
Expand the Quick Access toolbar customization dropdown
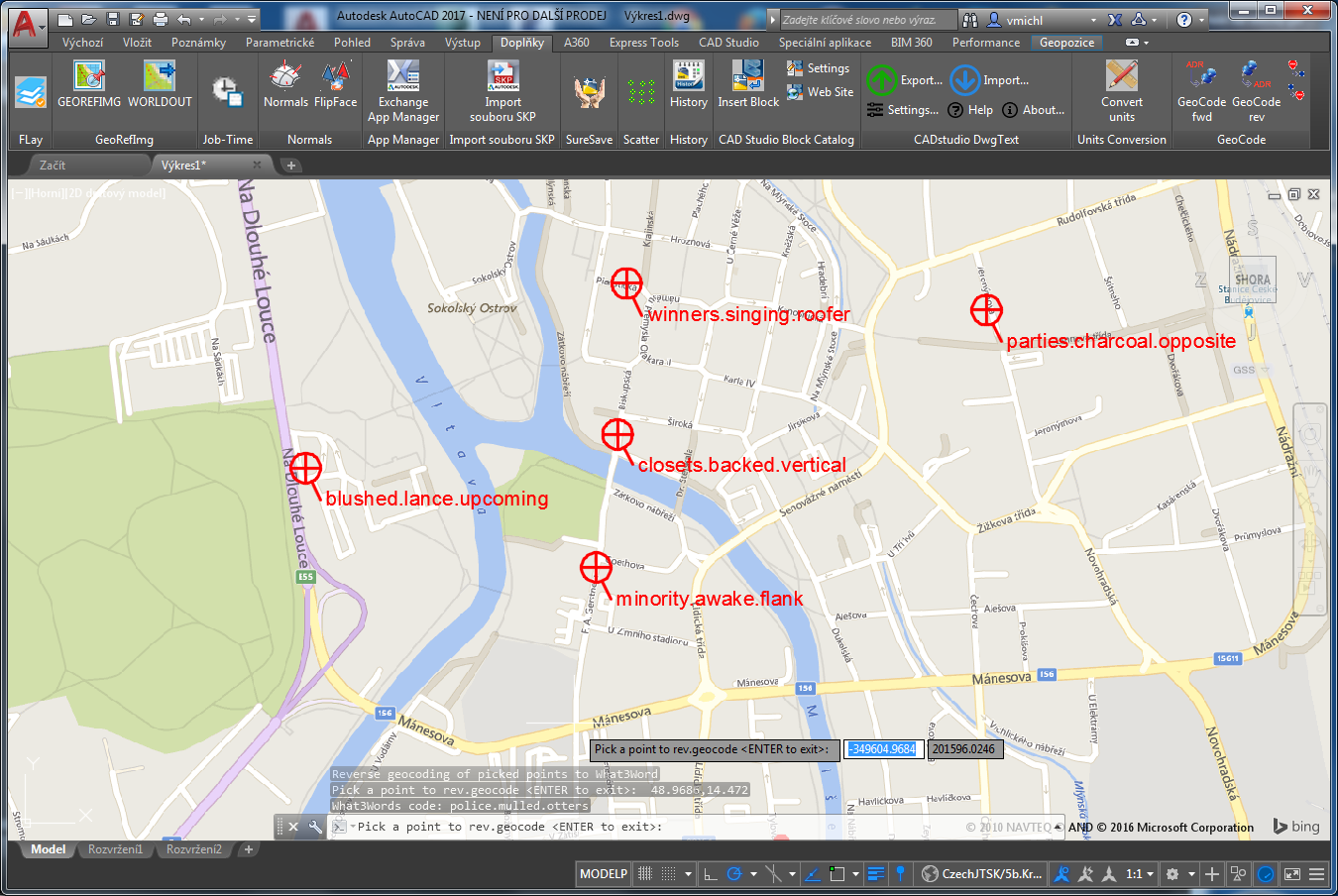point(253,19)
